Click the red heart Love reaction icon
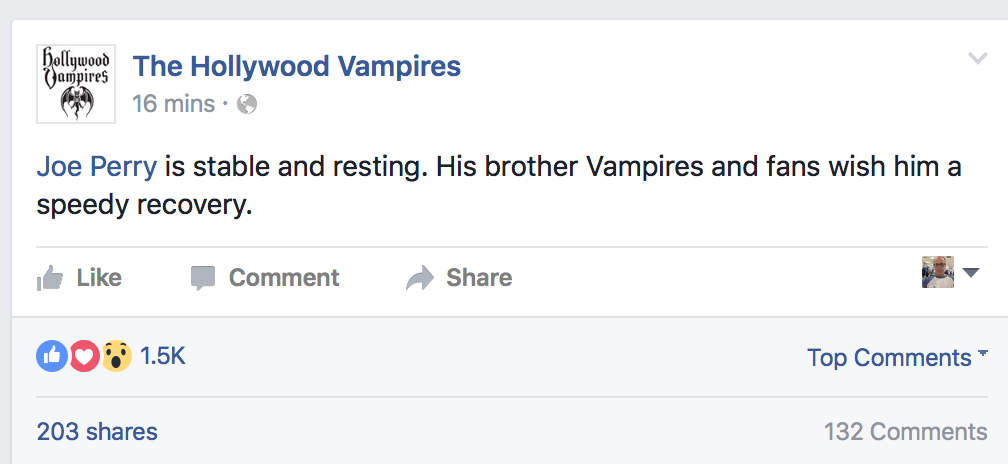Viewport: 1008px width, 464px height. [x=84, y=356]
